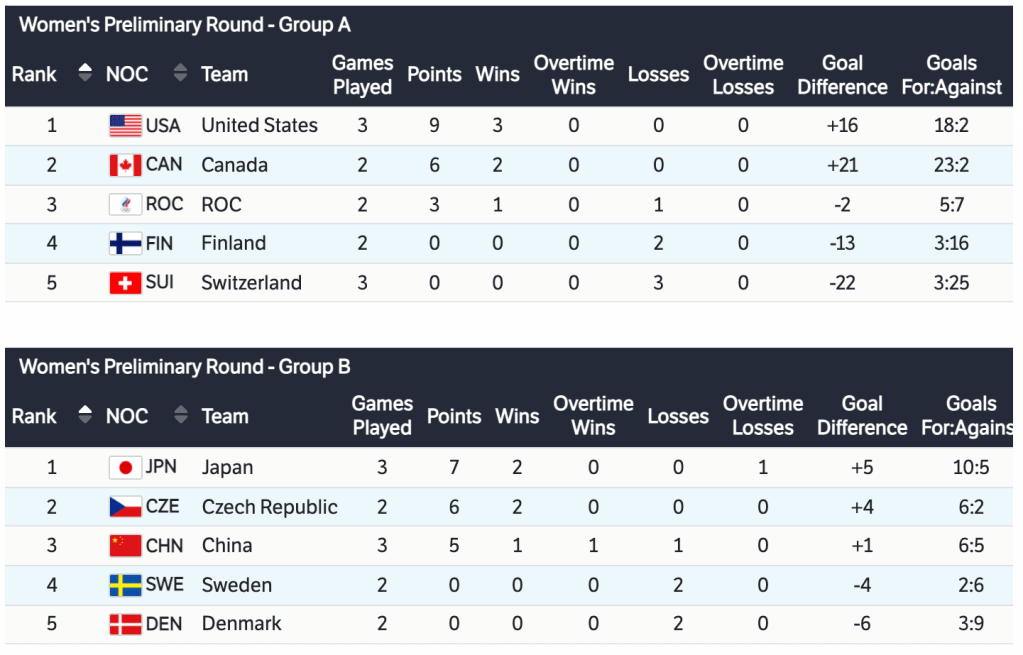The height and width of the screenshot is (655, 1023).
Task: Select the Group B table title
Action: click(185, 367)
